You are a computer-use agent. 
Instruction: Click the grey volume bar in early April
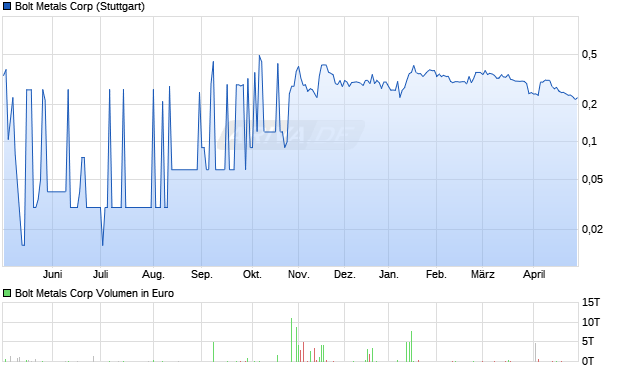535,352
